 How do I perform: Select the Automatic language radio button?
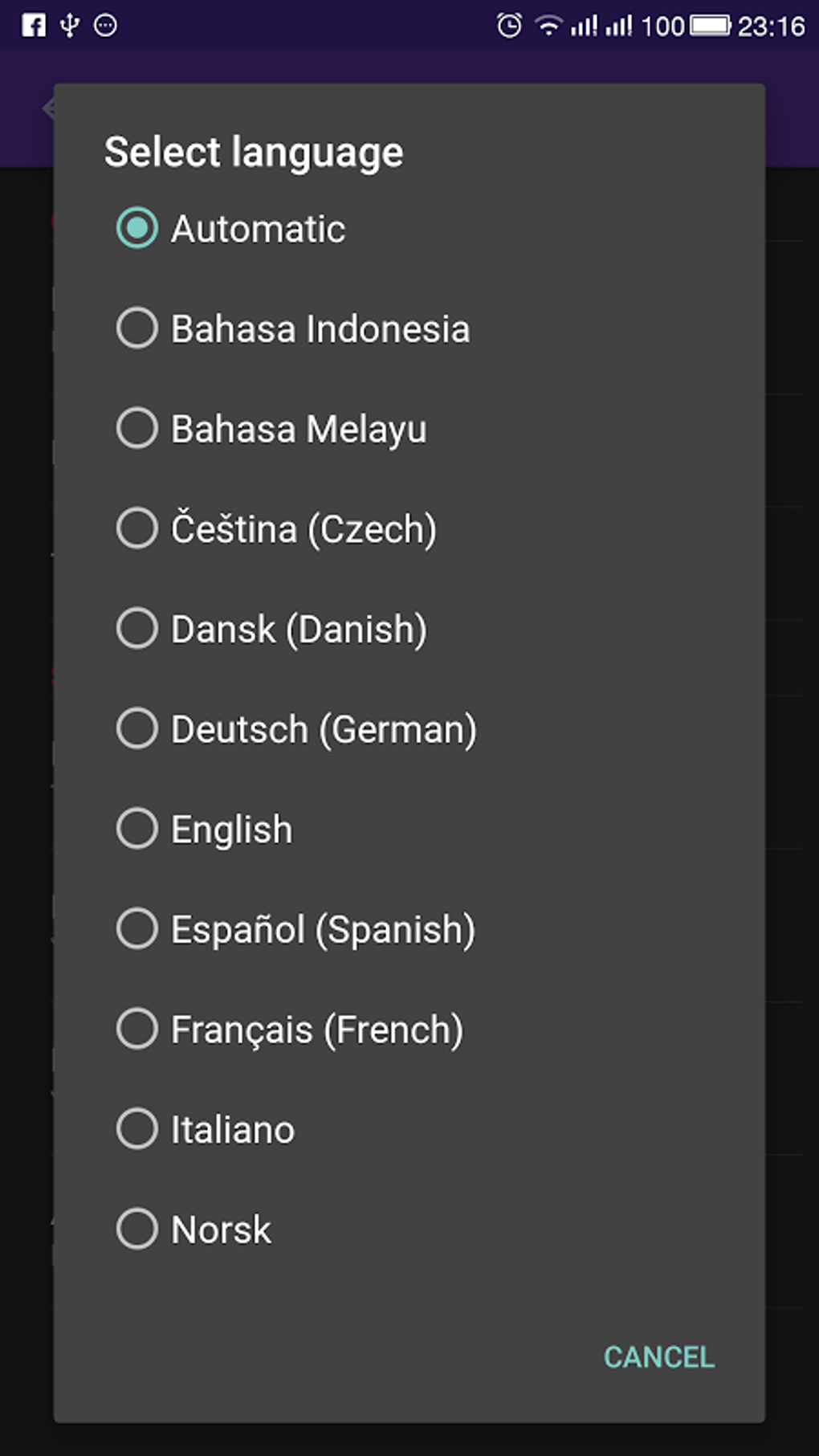pos(137,229)
